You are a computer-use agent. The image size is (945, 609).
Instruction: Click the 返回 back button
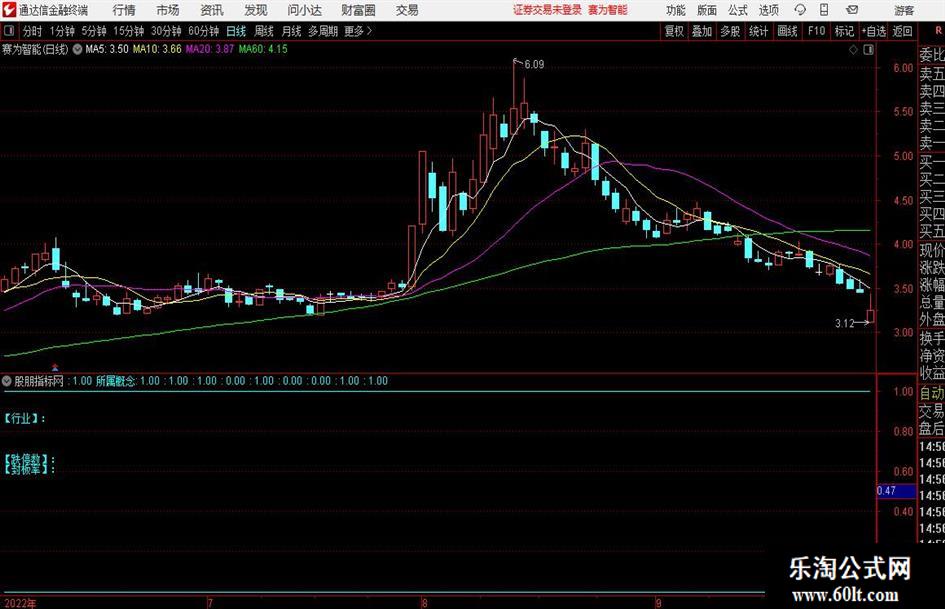tap(902, 31)
